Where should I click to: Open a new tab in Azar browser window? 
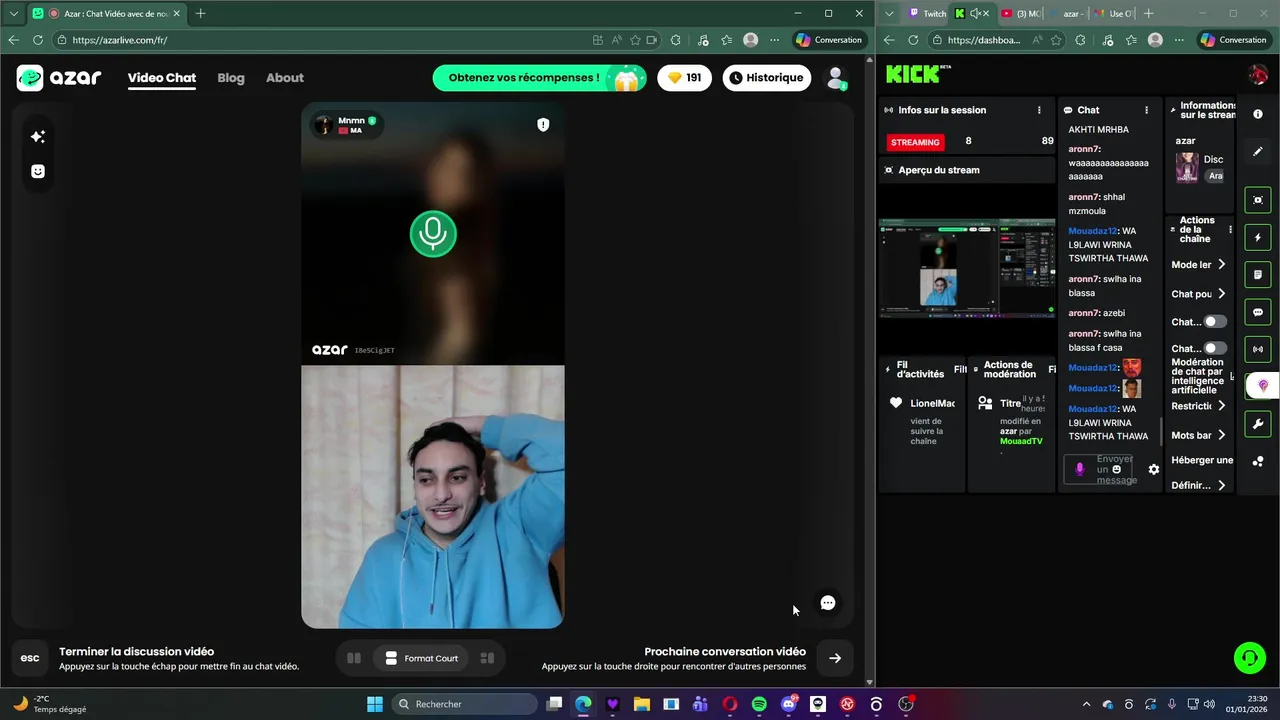point(200,13)
